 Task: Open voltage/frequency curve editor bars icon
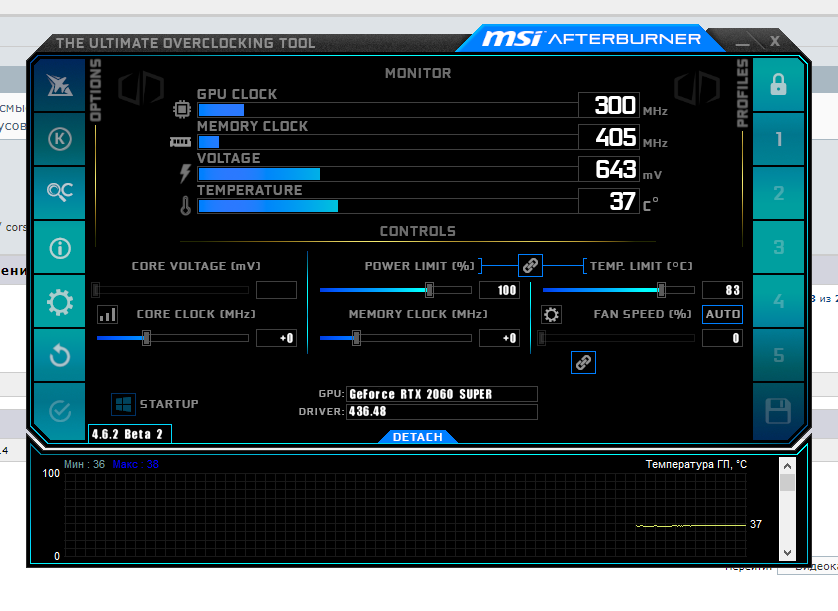click(107, 314)
